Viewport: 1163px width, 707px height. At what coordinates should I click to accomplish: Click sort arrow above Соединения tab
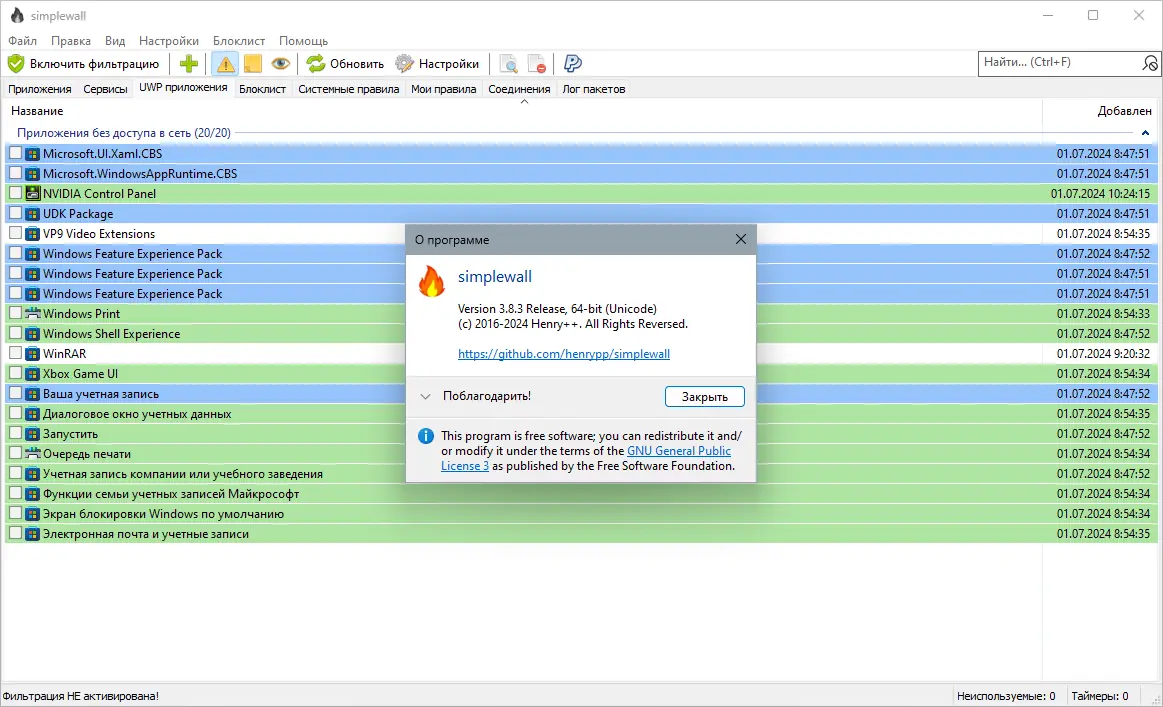click(524, 102)
